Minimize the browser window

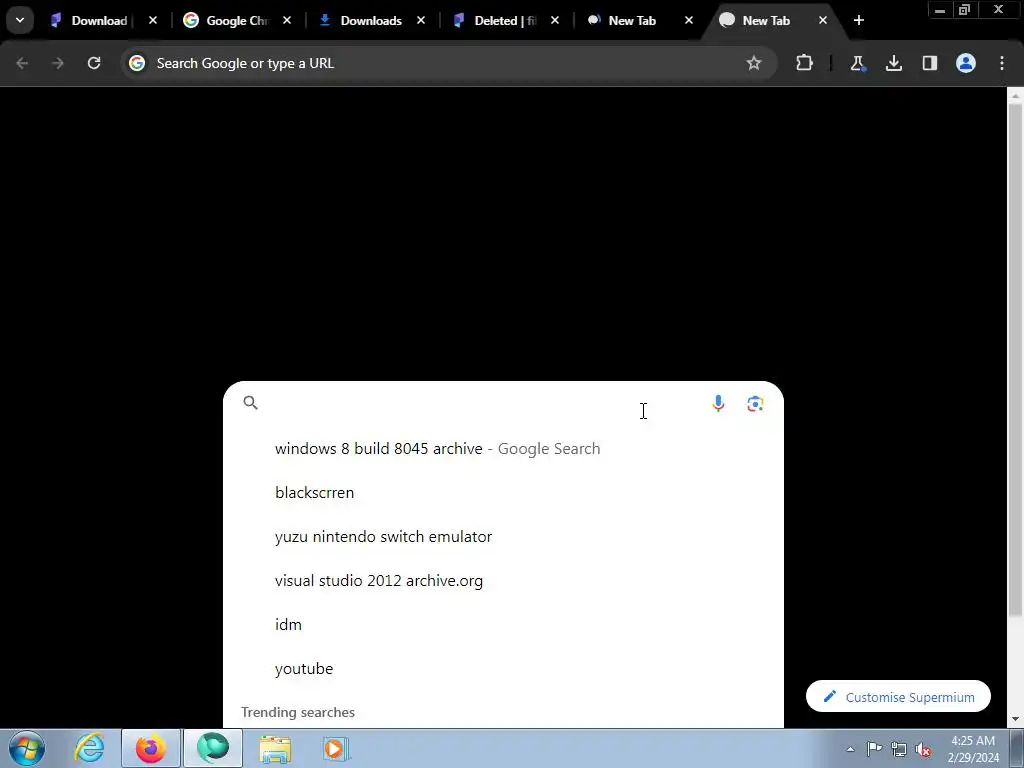click(x=940, y=10)
